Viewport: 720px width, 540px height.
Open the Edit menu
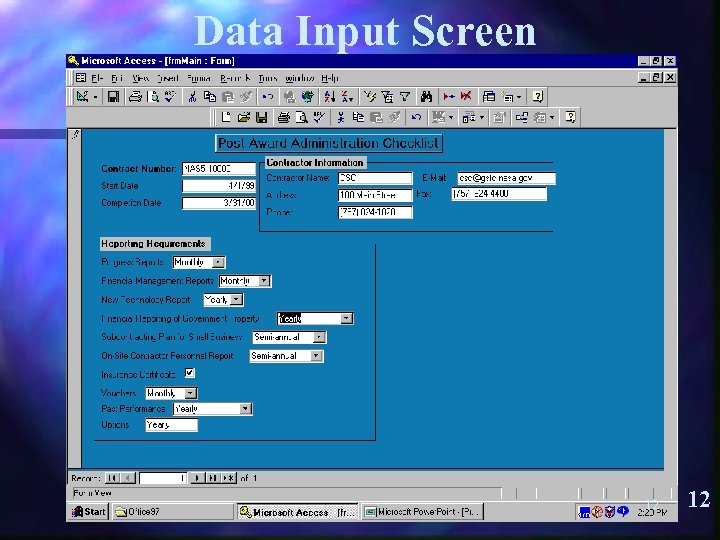pyautogui.click(x=117, y=79)
